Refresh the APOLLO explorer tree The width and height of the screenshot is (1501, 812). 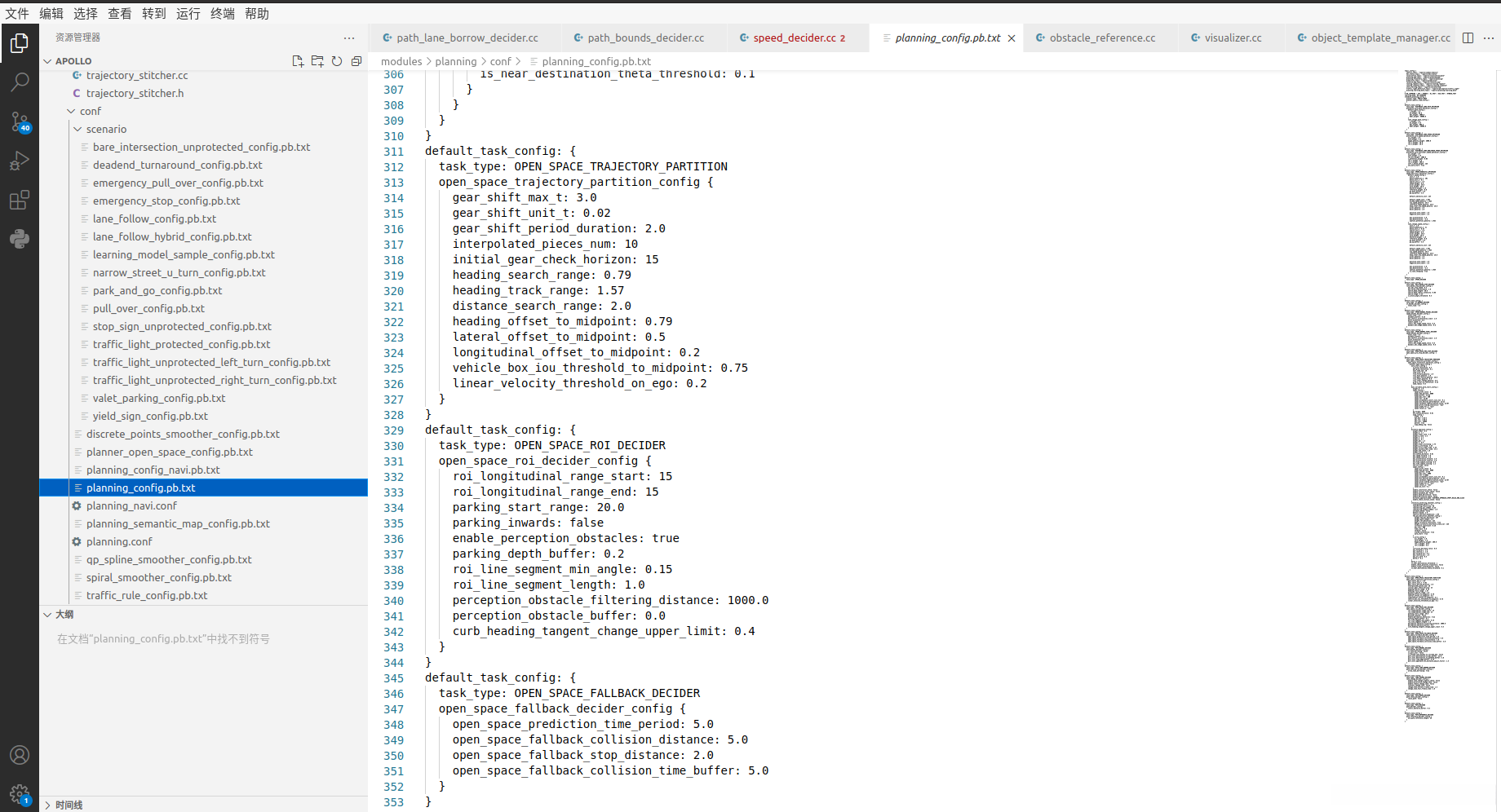tap(337, 61)
